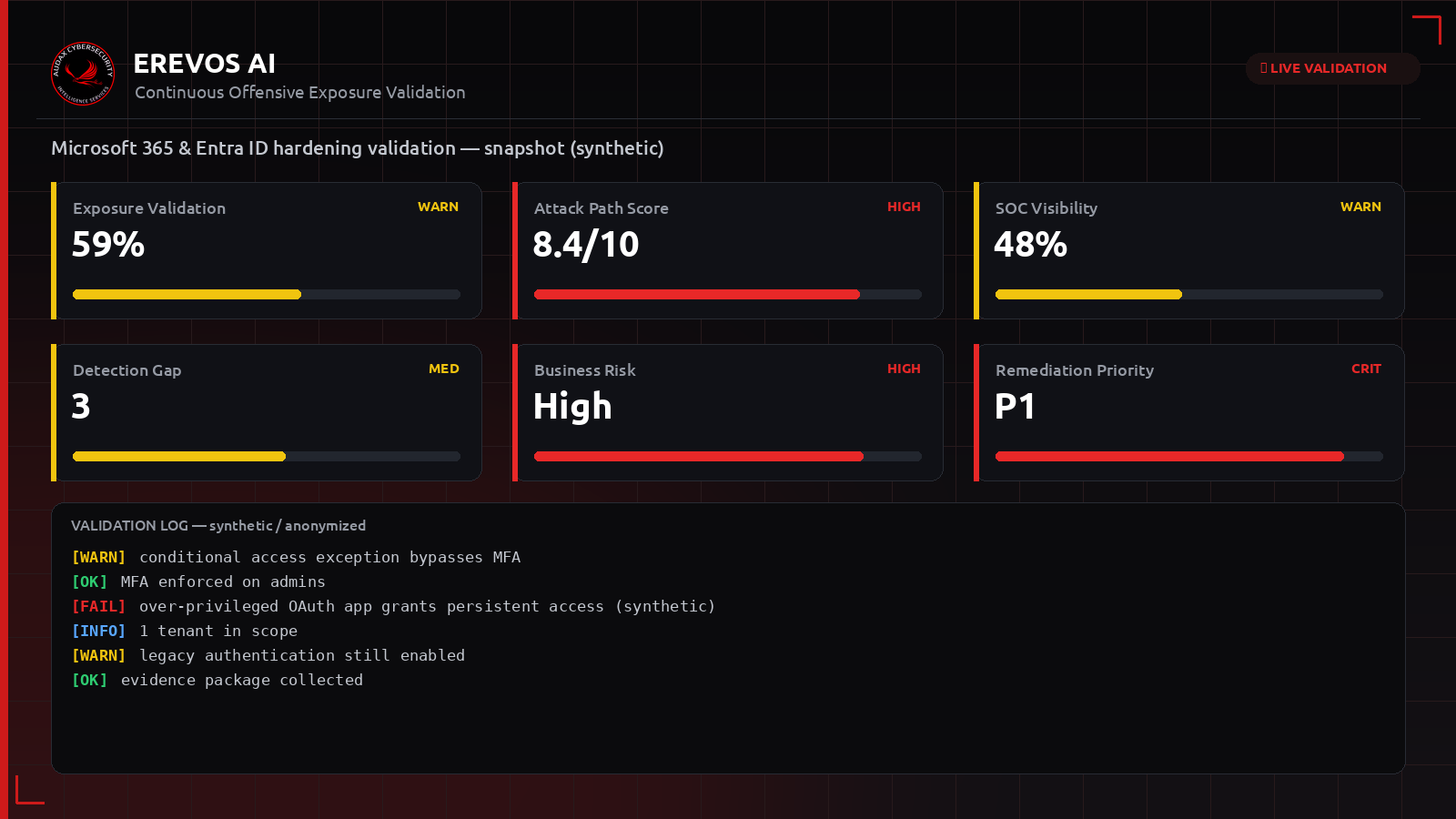
Task: Click CRIT badge on Remediation Priority
Action: point(1366,369)
